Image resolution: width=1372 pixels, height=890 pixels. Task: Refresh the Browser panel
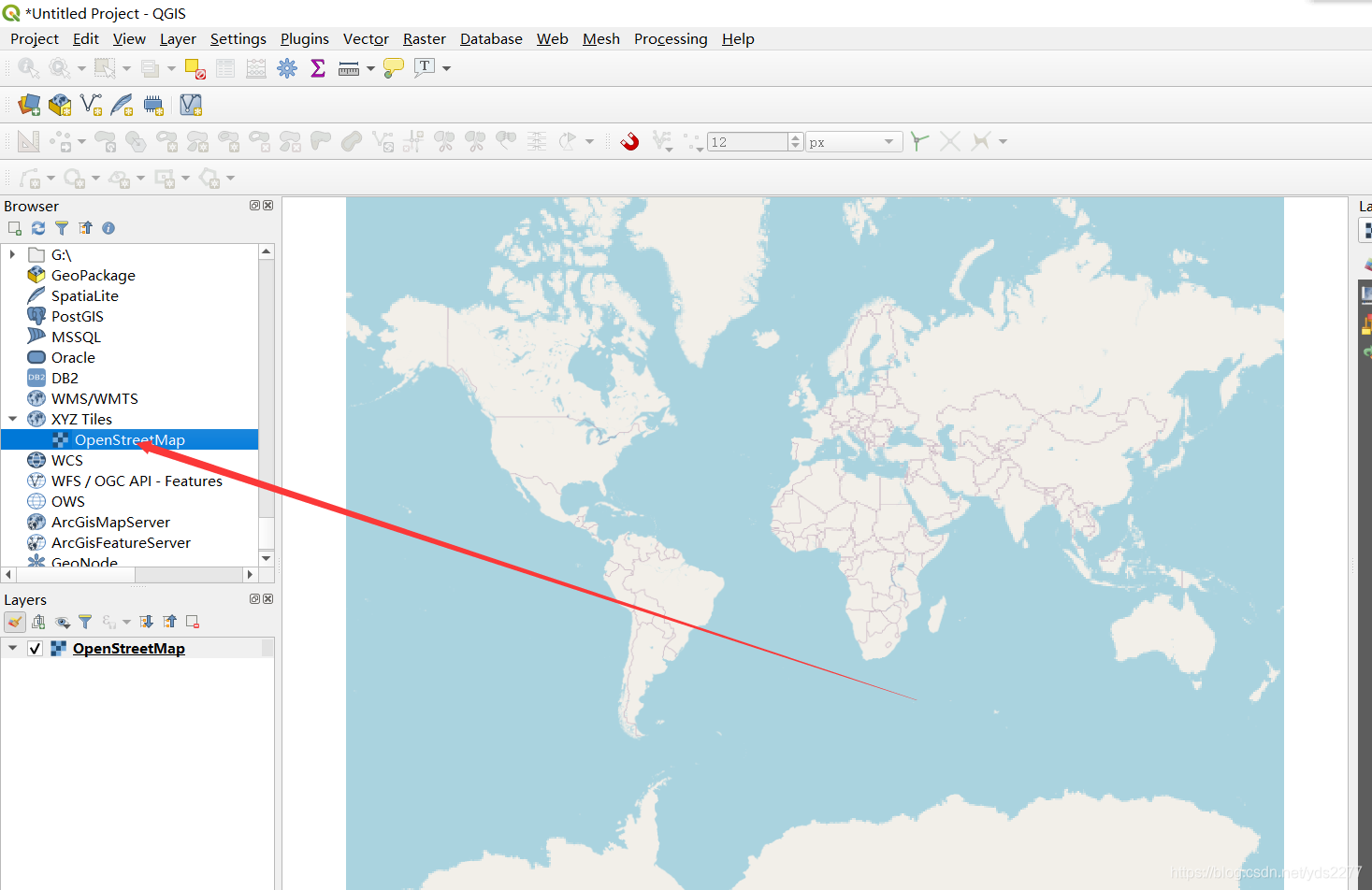coord(38,228)
